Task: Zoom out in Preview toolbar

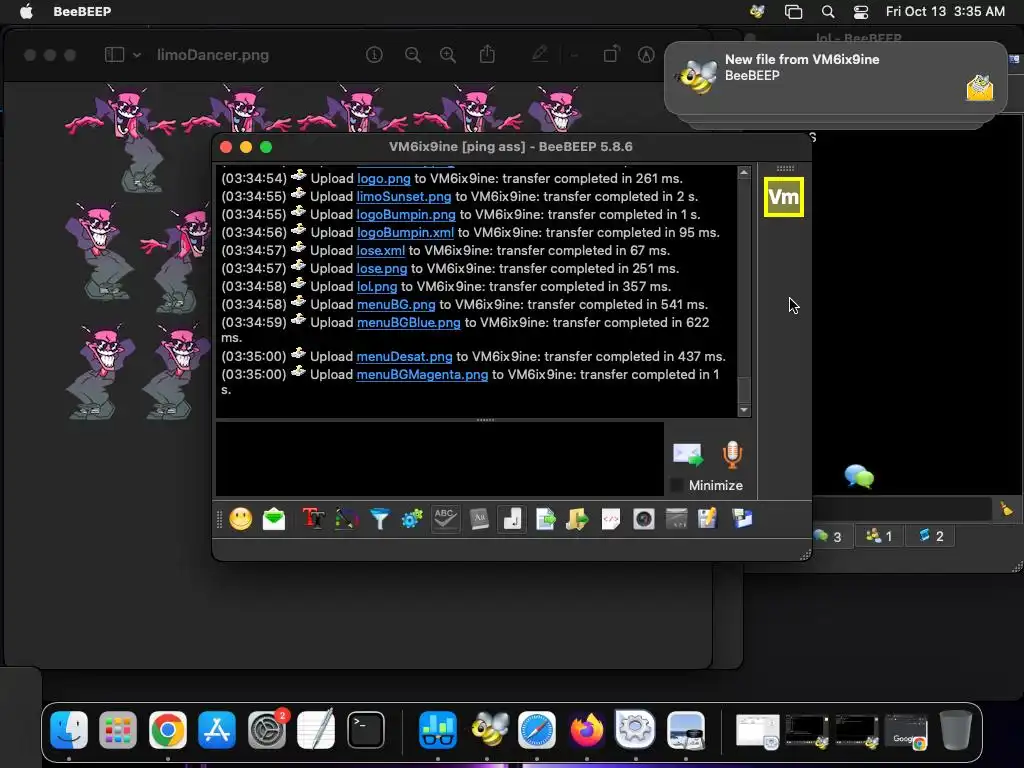Action: 413,55
